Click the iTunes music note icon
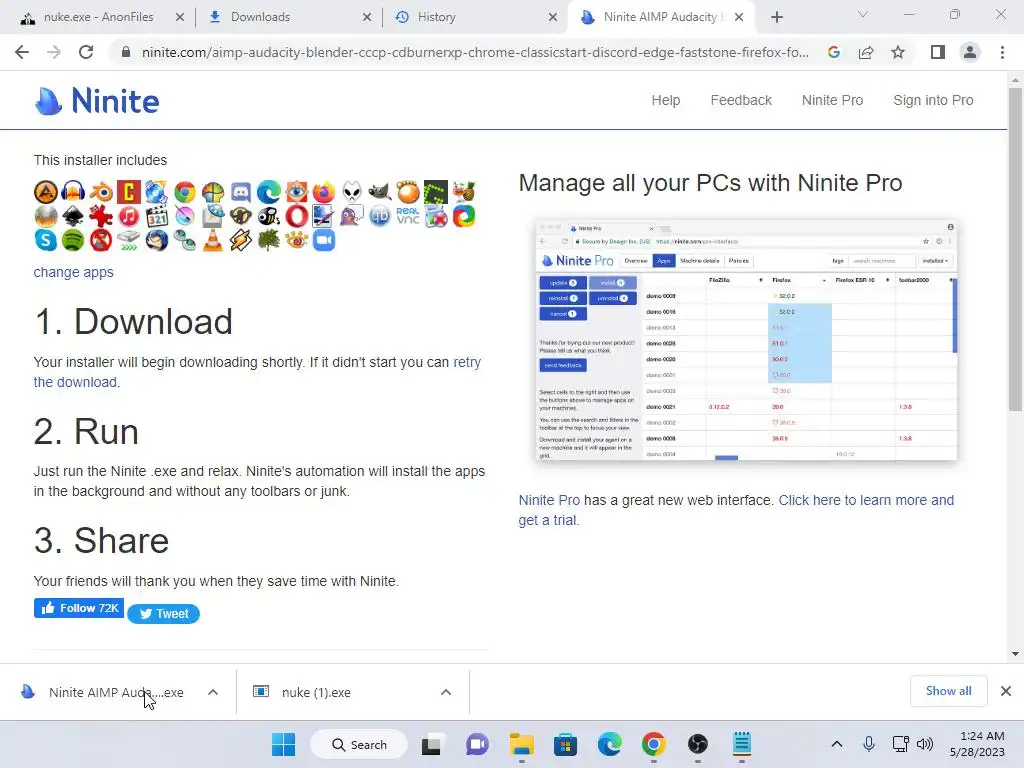This screenshot has width=1024, height=768. [129, 216]
